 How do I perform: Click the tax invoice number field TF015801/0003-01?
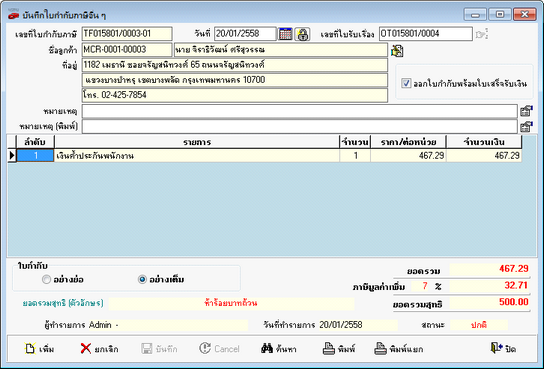[127, 34]
